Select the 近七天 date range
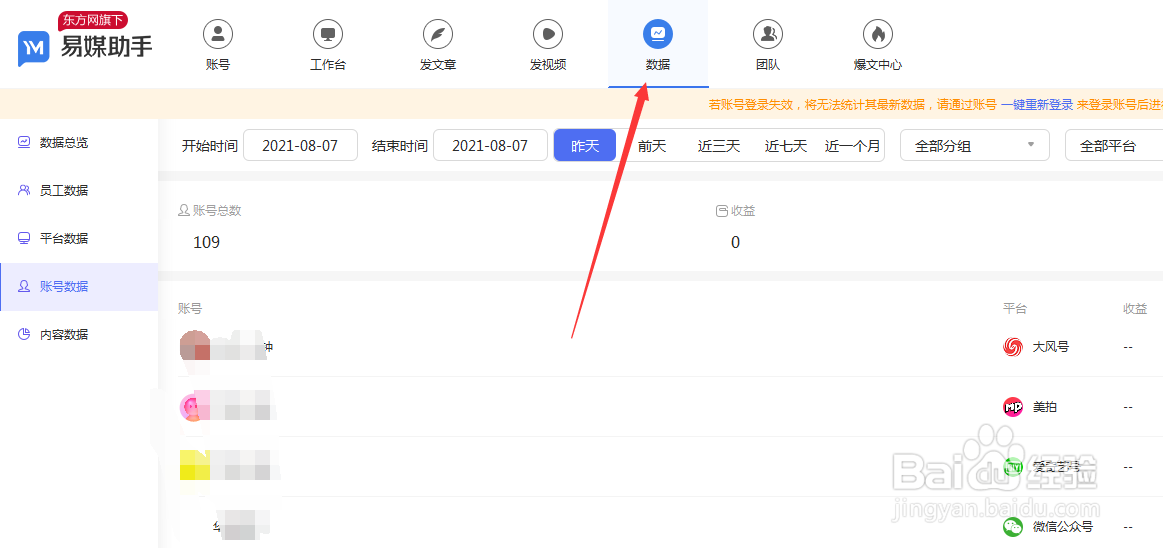The width and height of the screenshot is (1163, 548). click(x=786, y=146)
